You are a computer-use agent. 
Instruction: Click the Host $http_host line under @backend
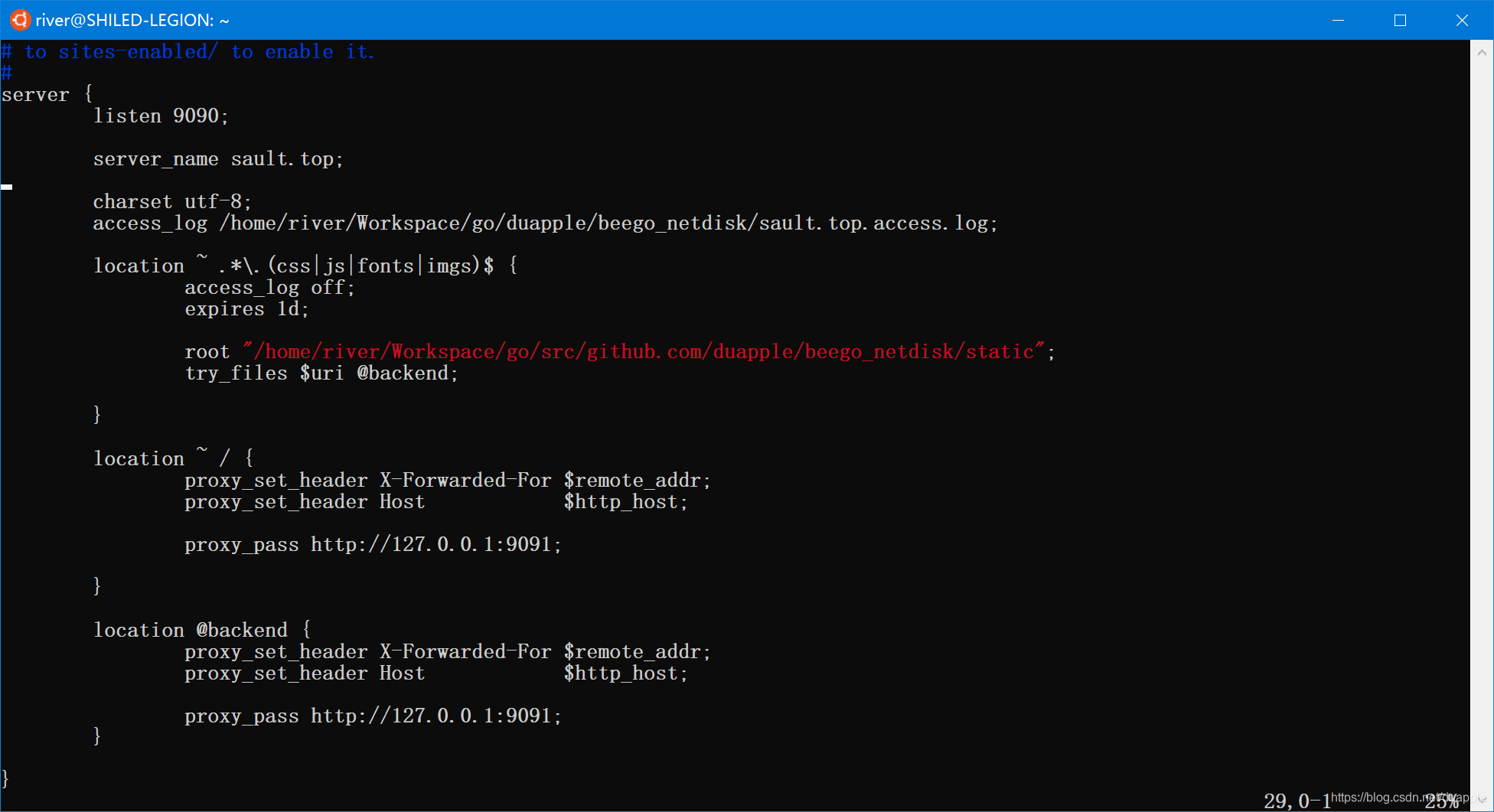436,673
